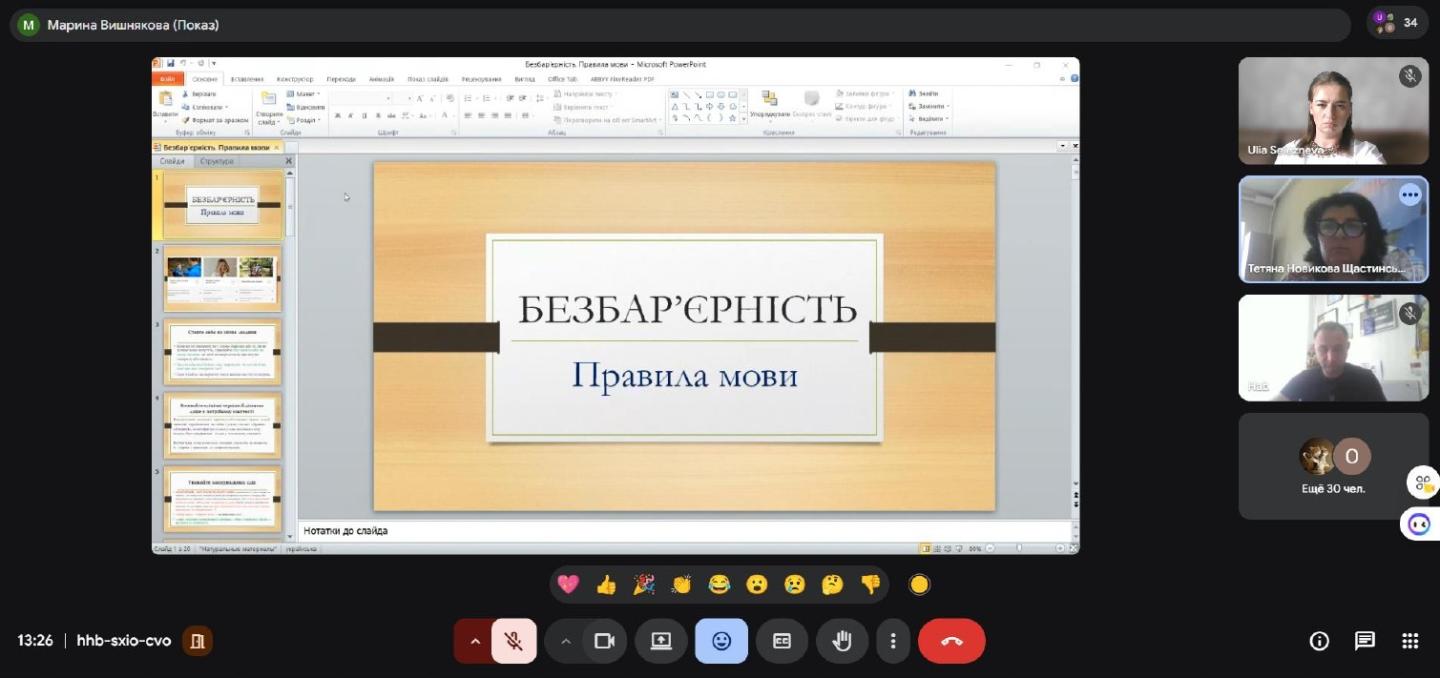Open the tile for 30 more participants
The width and height of the screenshot is (1440, 678).
[x=1334, y=466]
